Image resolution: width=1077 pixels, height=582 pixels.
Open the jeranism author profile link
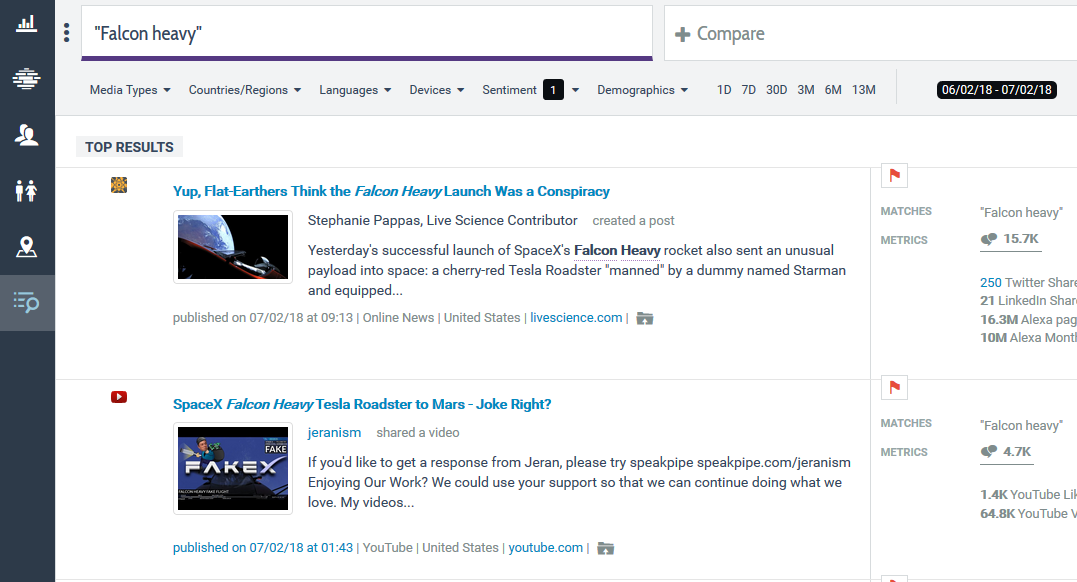click(334, 433)
